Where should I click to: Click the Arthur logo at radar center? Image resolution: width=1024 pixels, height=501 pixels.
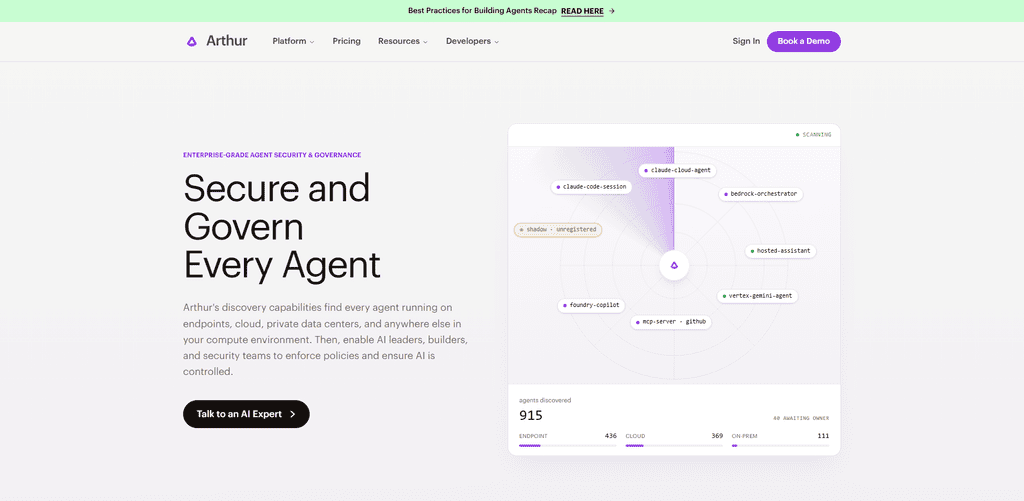[674, 265]
